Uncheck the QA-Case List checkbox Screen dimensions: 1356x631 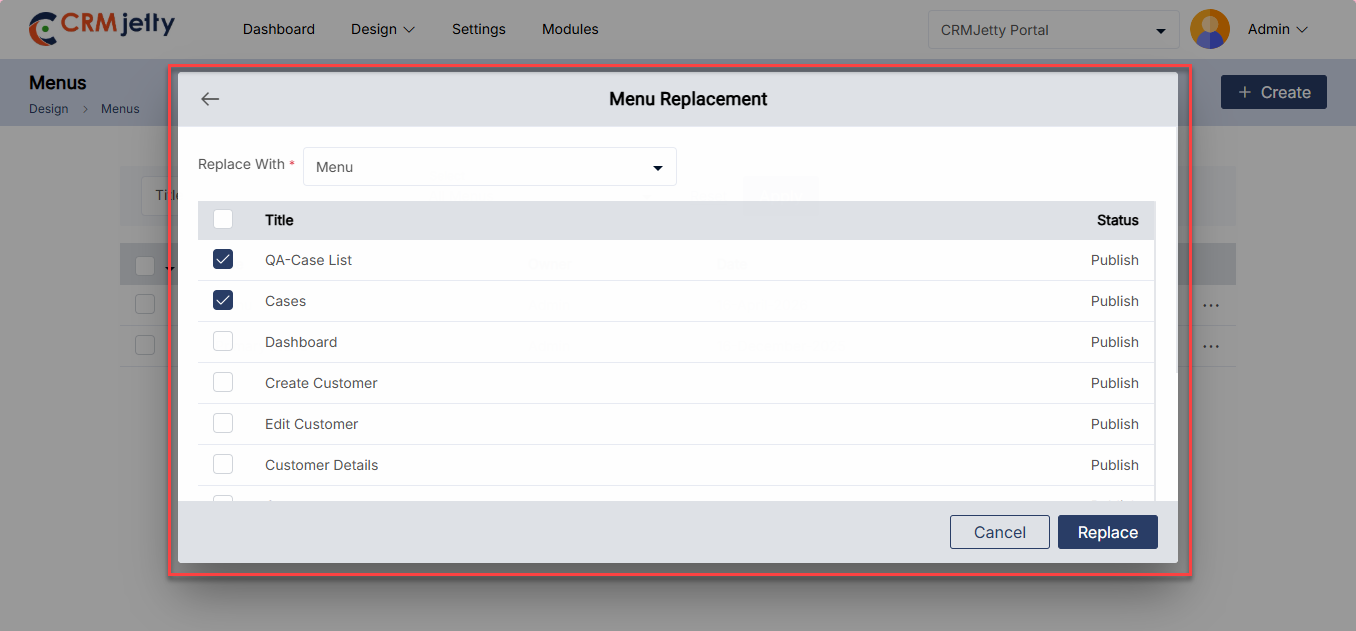223,260
